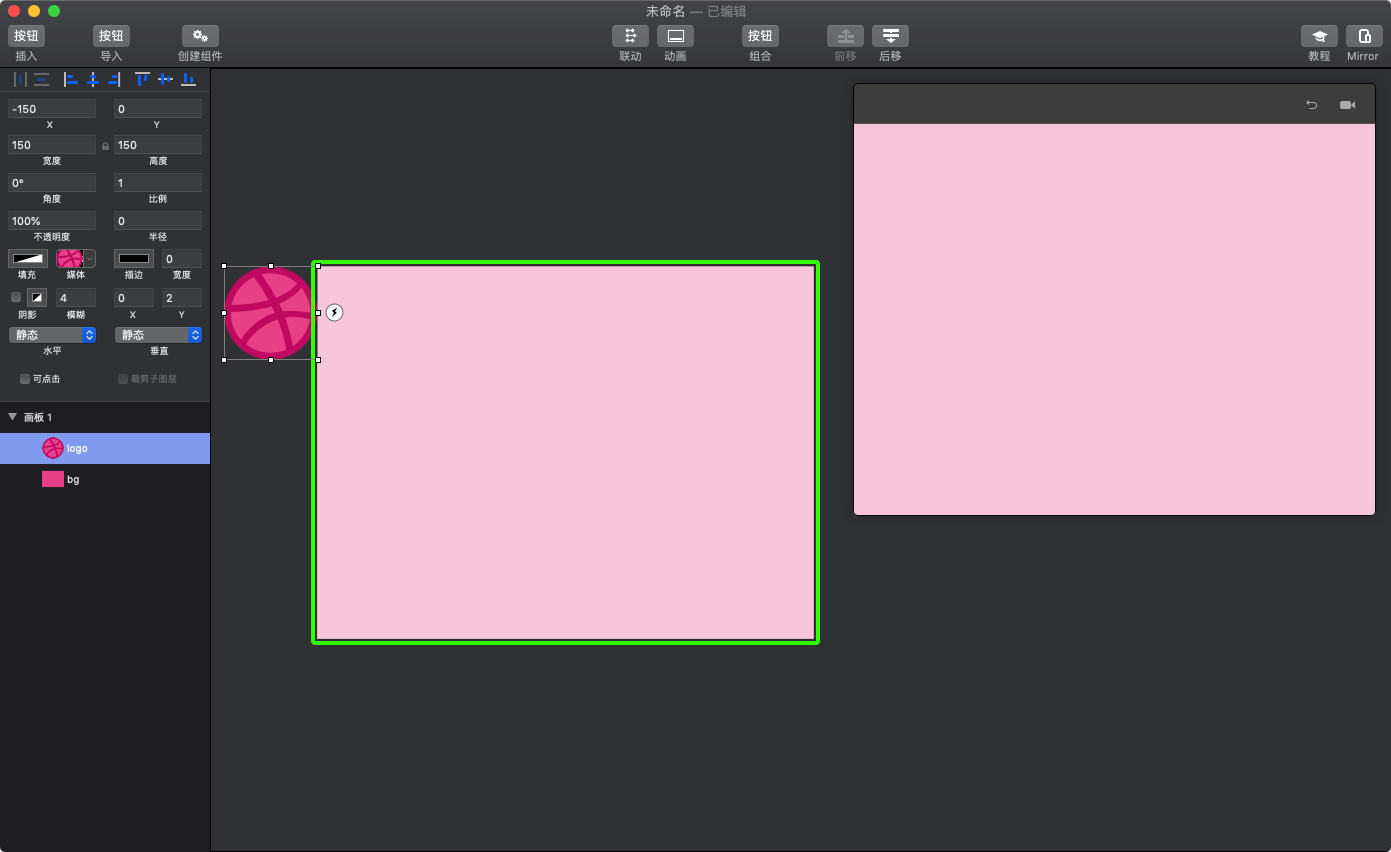Toggle the width-height aspect lock
The width and height of the screenshot is (1391, 852).
click(x=105, y=146)
